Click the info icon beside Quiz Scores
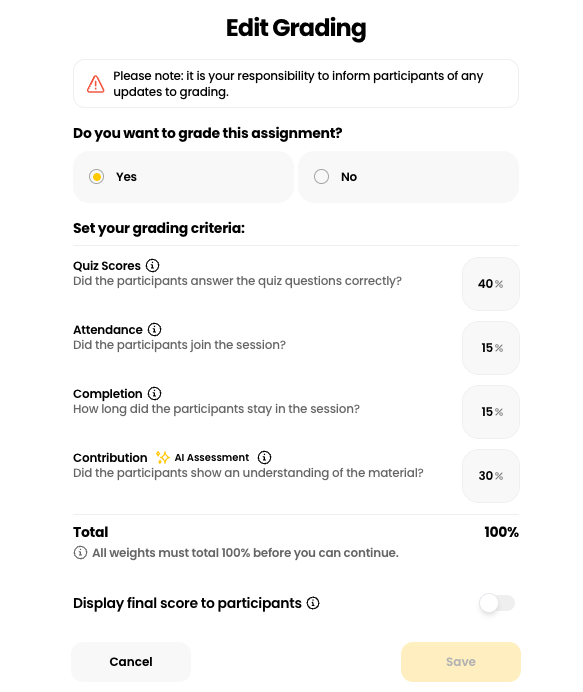This screenshot has height=692, width=583. point(152,266)
